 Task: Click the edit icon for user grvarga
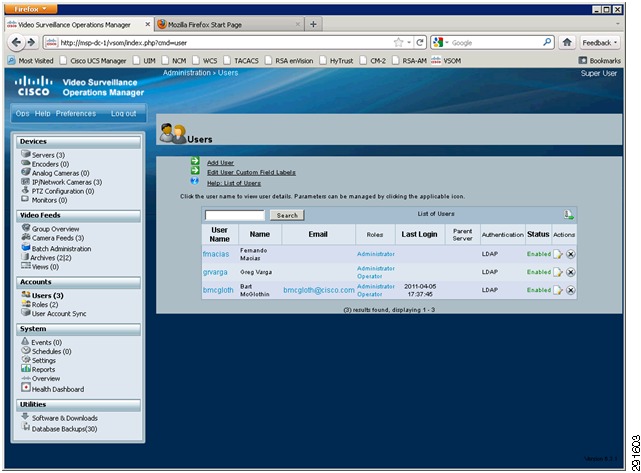coord(558,272)
